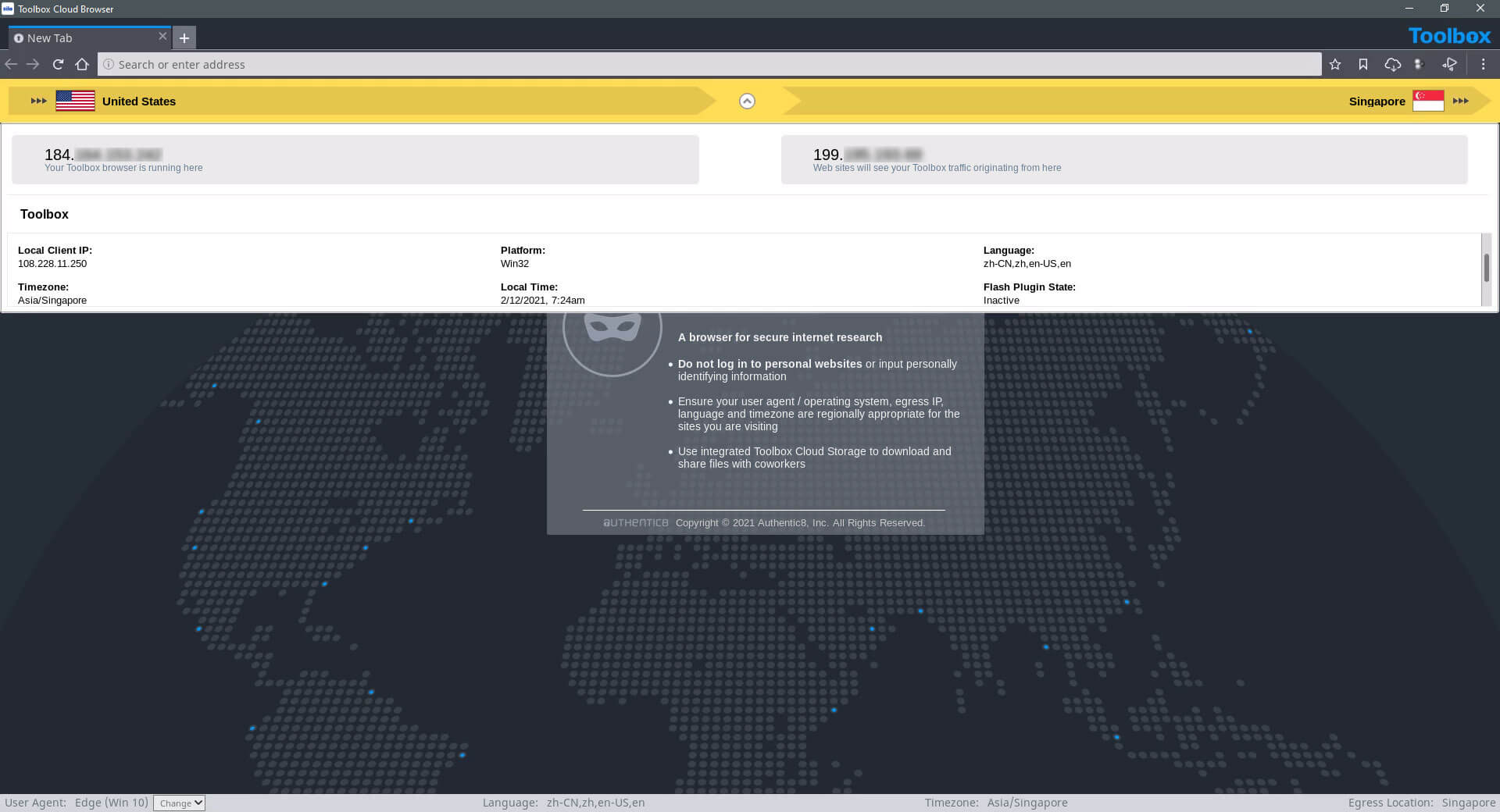1500x812 pixels.
Task: Focus the search or address field
Action: pyautogui.click(x=709, y=64)
